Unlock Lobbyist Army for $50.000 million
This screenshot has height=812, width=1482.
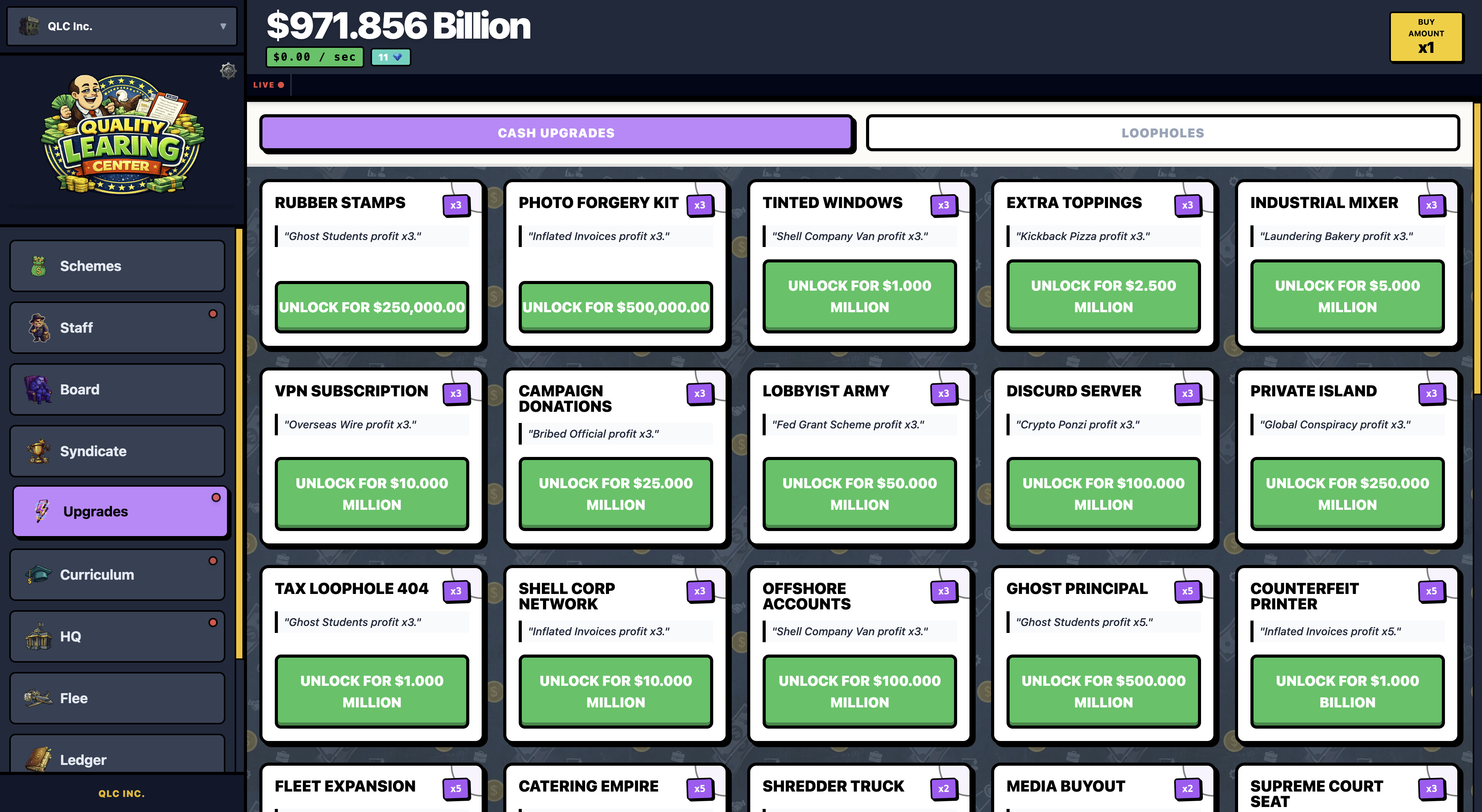tap(859, 494)
